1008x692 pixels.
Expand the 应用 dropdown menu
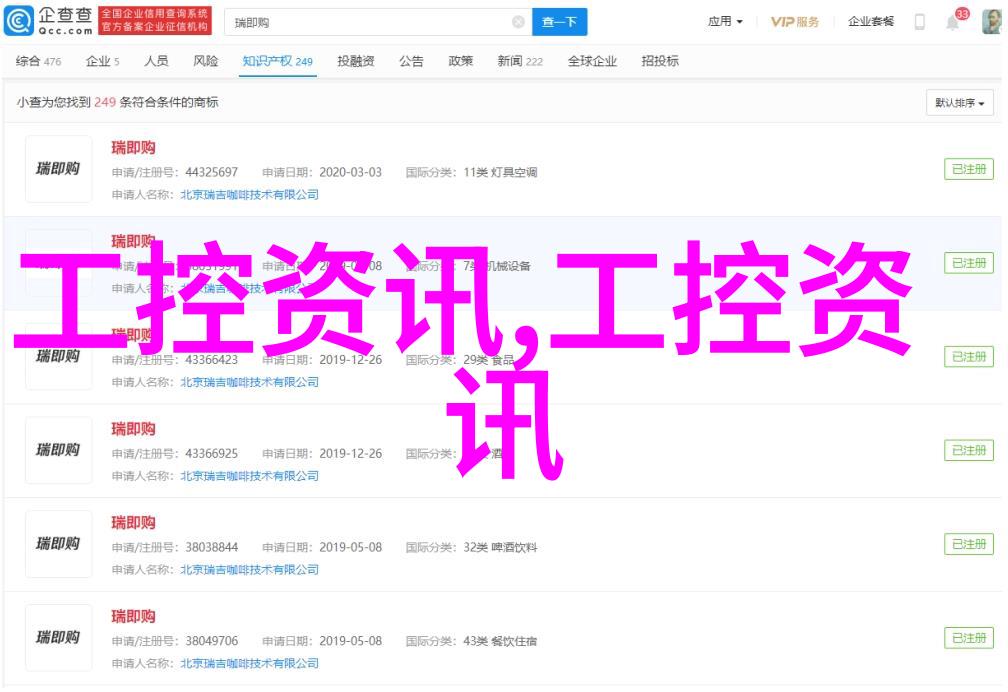725,21
